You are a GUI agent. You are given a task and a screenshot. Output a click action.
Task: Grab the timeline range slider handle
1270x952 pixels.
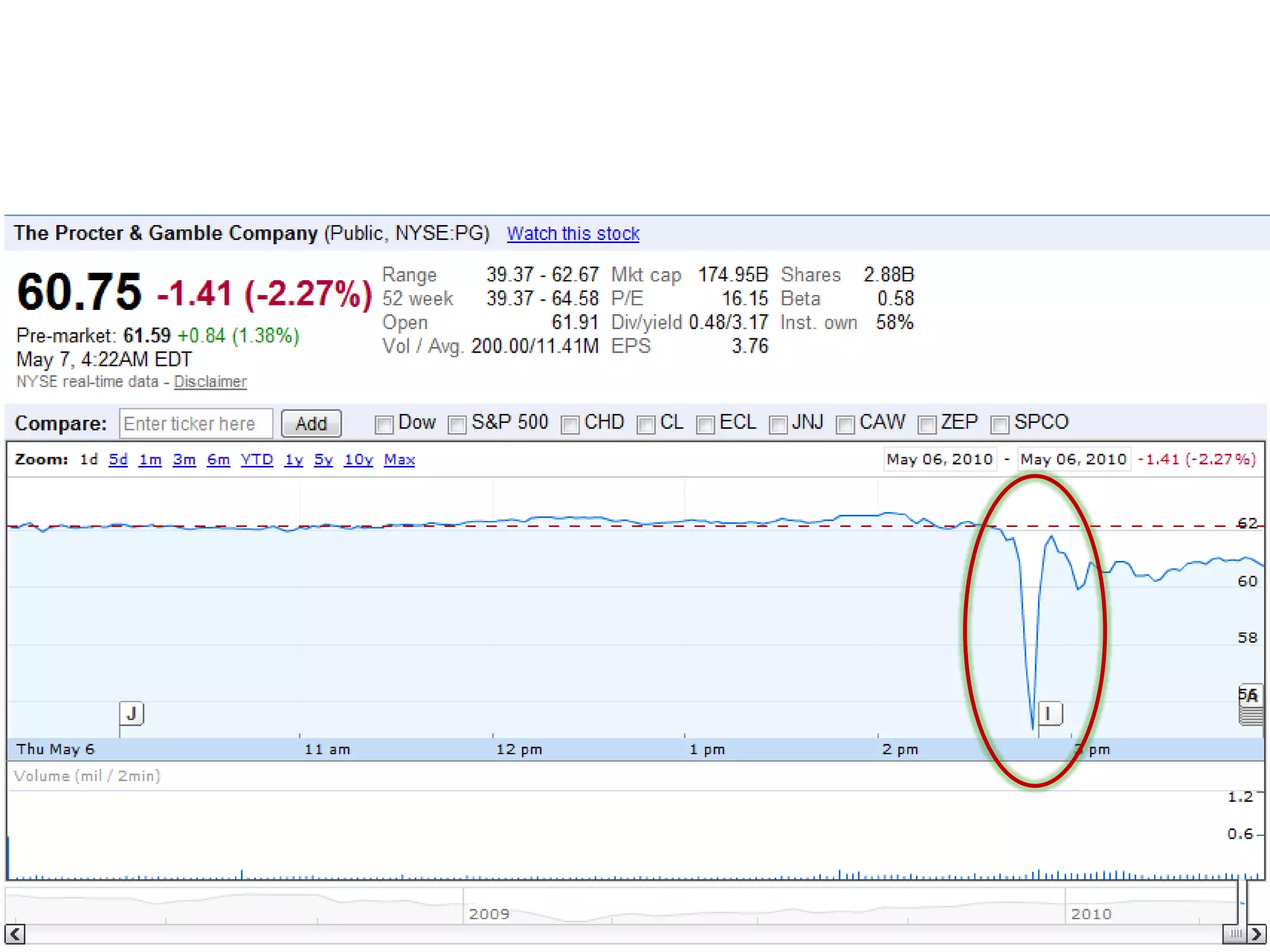(1235, 933)
